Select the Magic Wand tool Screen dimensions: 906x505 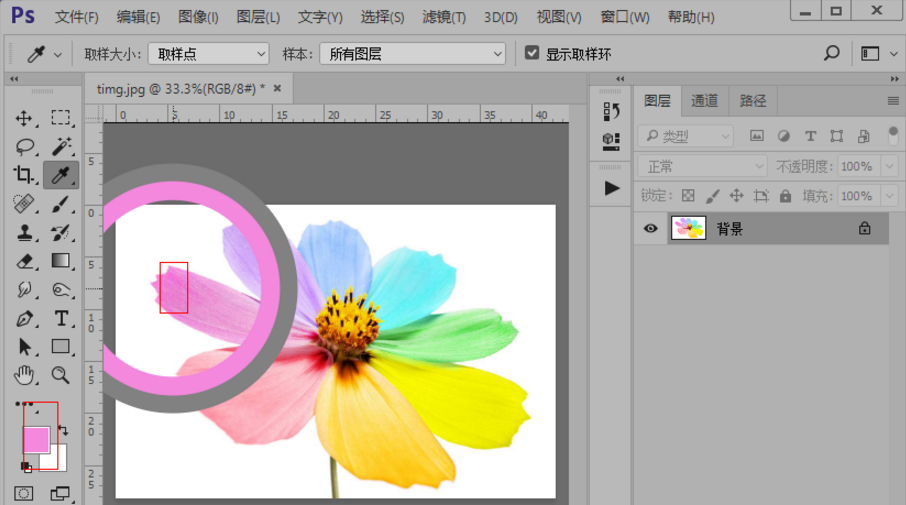coord(61,147)
